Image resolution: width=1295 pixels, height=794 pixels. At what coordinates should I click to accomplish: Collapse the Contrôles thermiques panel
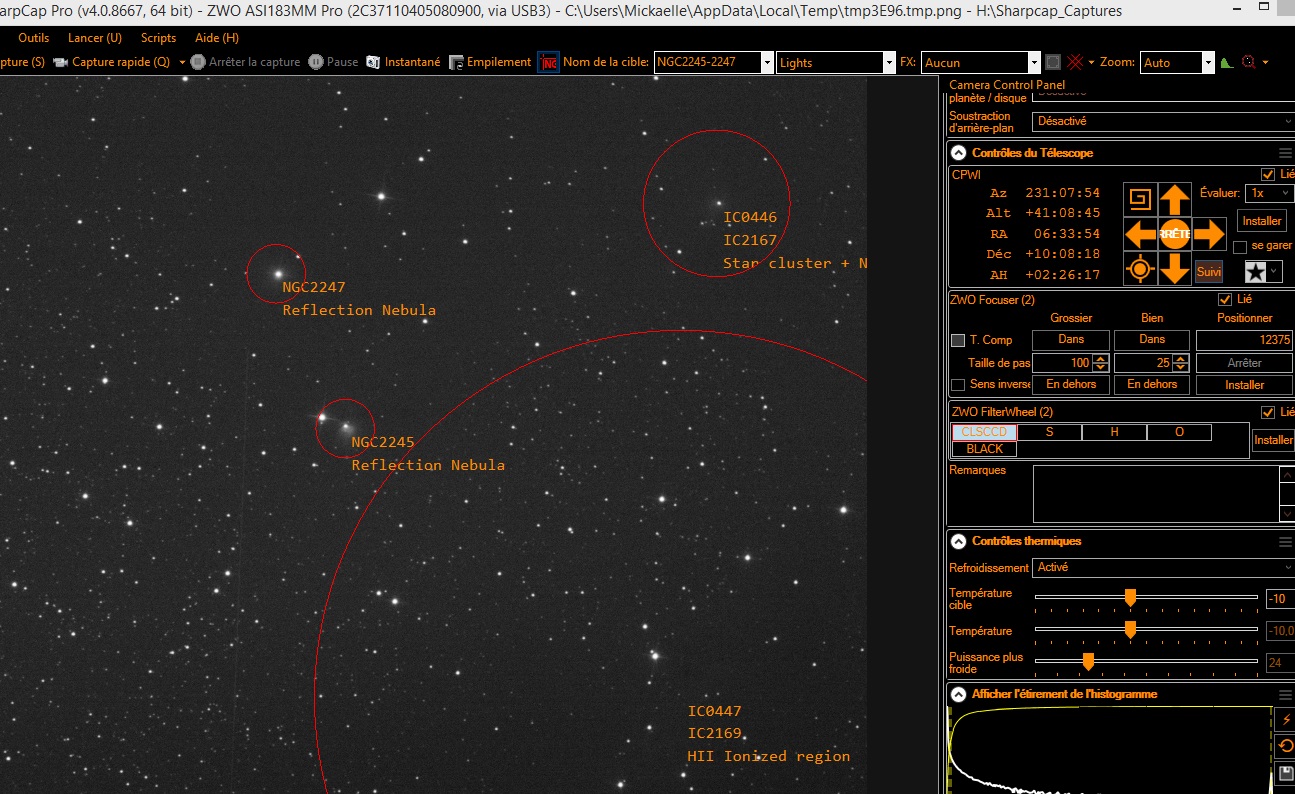coord(959,542)
